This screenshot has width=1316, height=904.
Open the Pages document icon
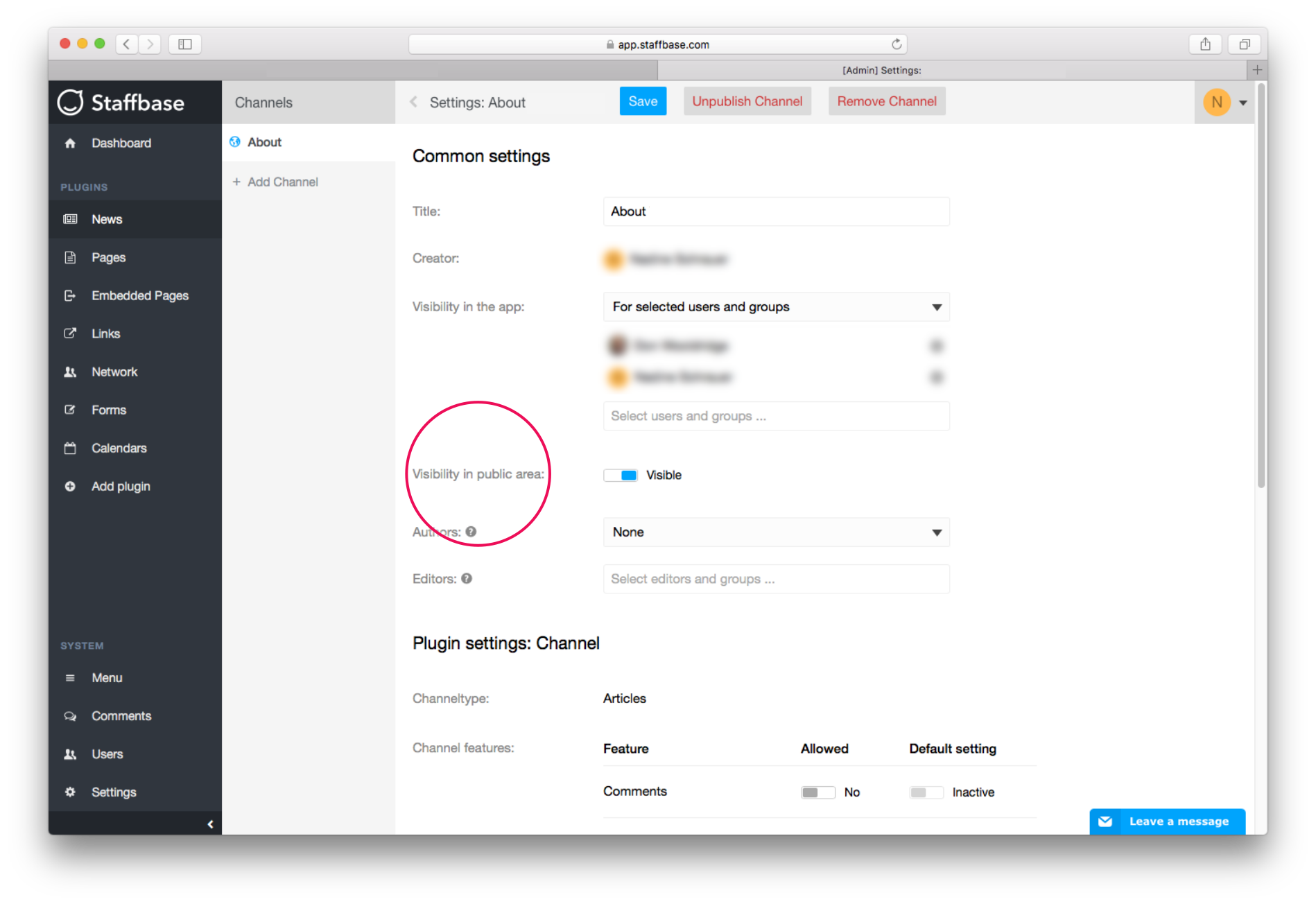pyautogui.click(x=70, y=258)
